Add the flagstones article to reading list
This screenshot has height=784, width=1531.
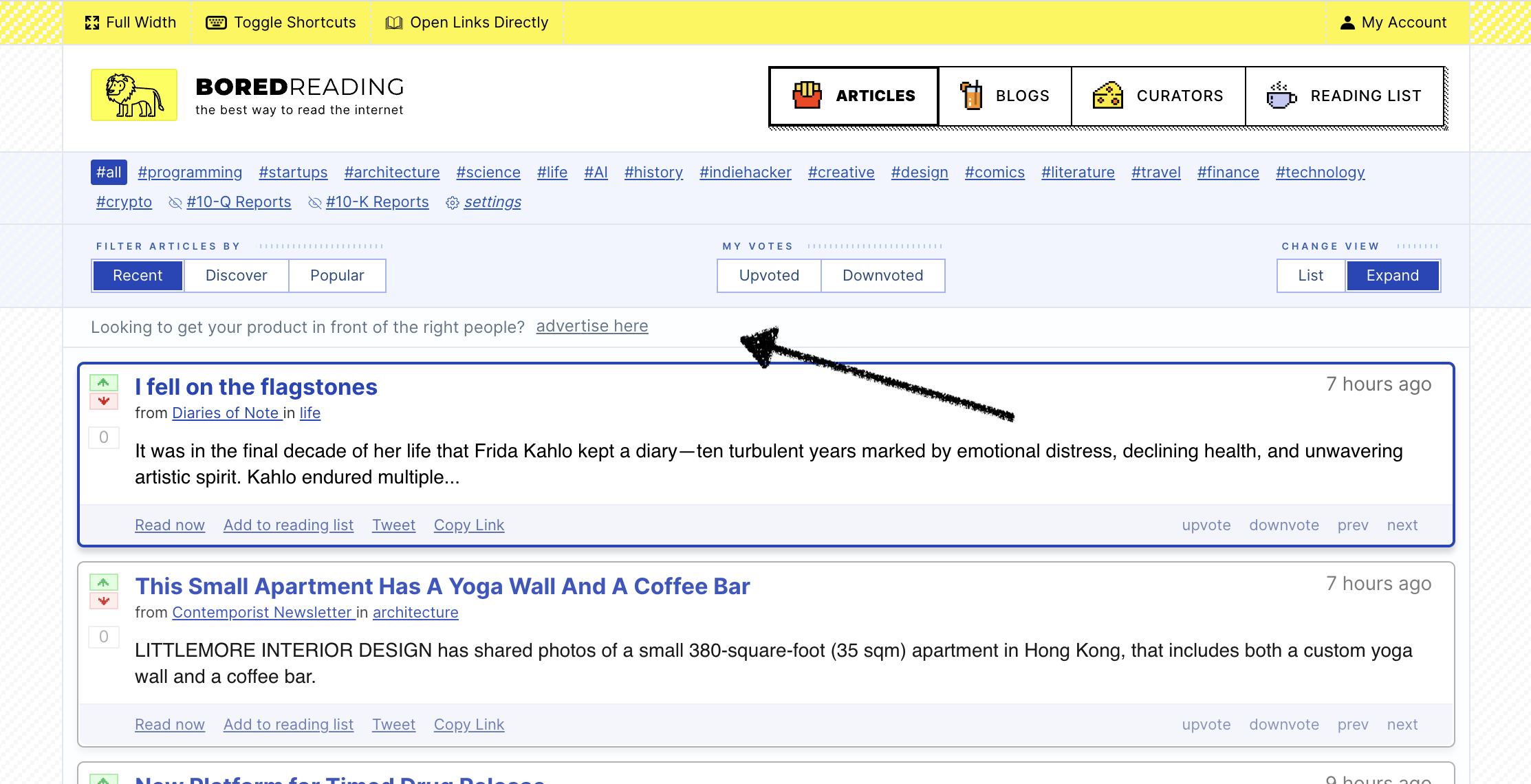(288, 525)
